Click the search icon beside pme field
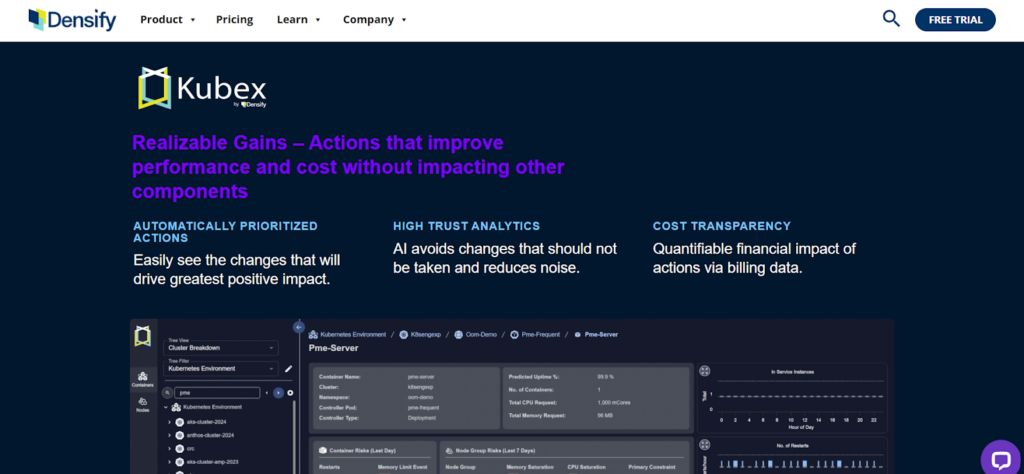Screen dimensions: 1024x474 point(167,393)
